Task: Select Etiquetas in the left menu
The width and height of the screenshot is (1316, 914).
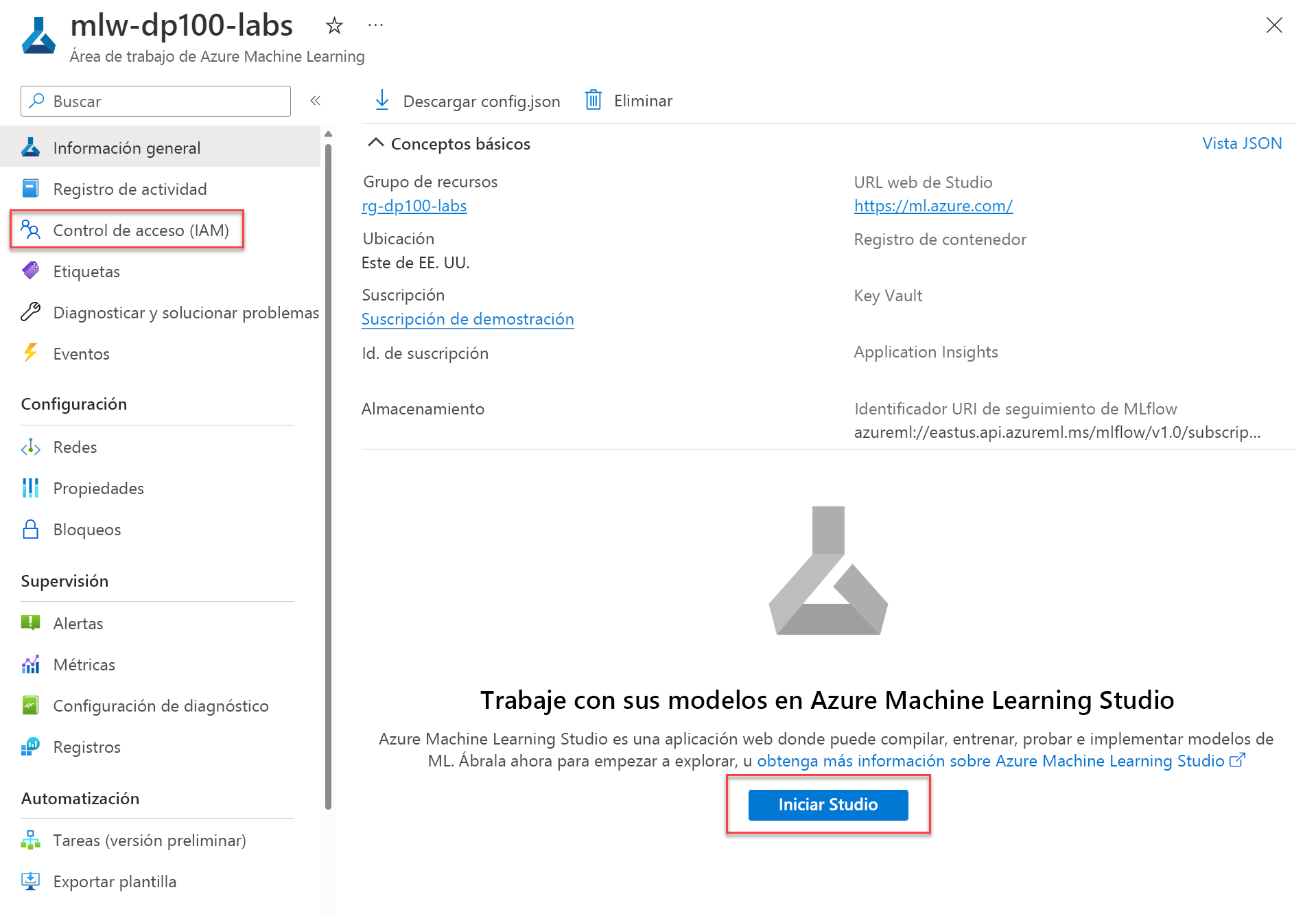Action: pyautogui.click(x=161, y=271)
